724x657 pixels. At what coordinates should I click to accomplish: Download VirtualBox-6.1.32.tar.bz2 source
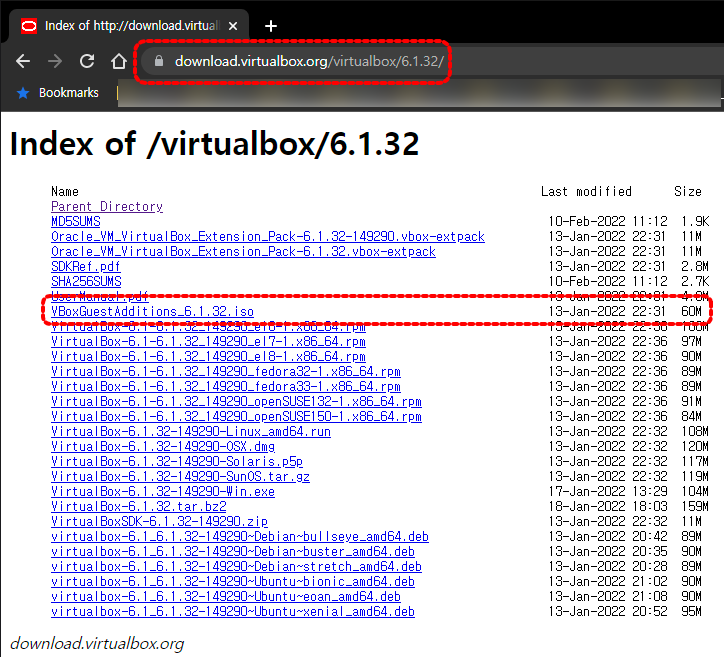pos(139,506)
